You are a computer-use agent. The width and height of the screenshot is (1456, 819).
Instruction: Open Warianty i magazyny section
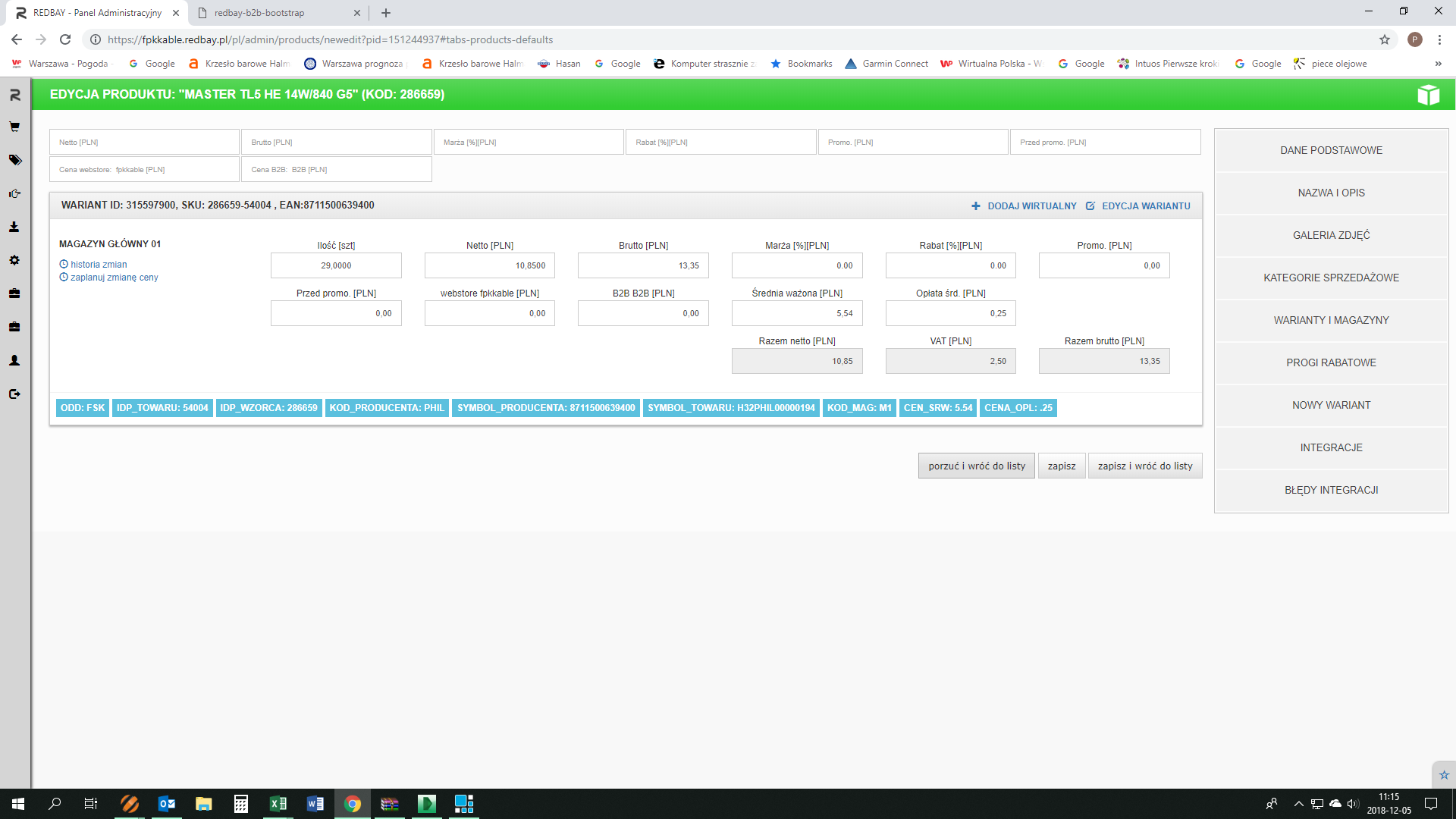(x=1331, y=320)
